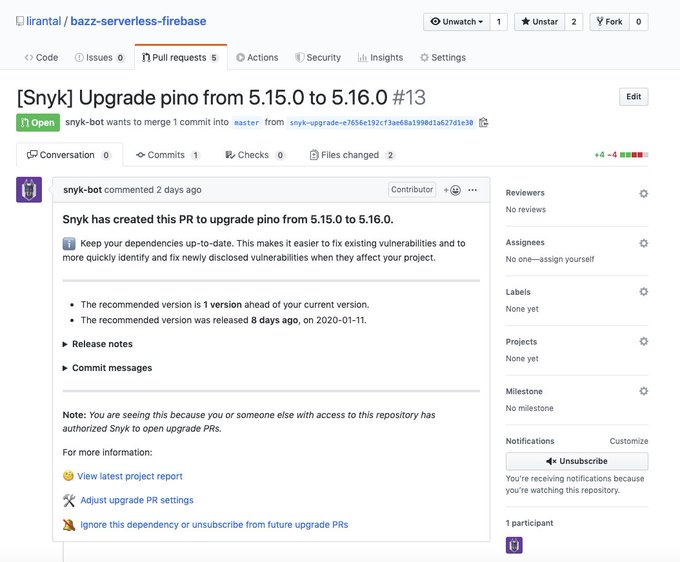Customize notification settings

[629, 441]
